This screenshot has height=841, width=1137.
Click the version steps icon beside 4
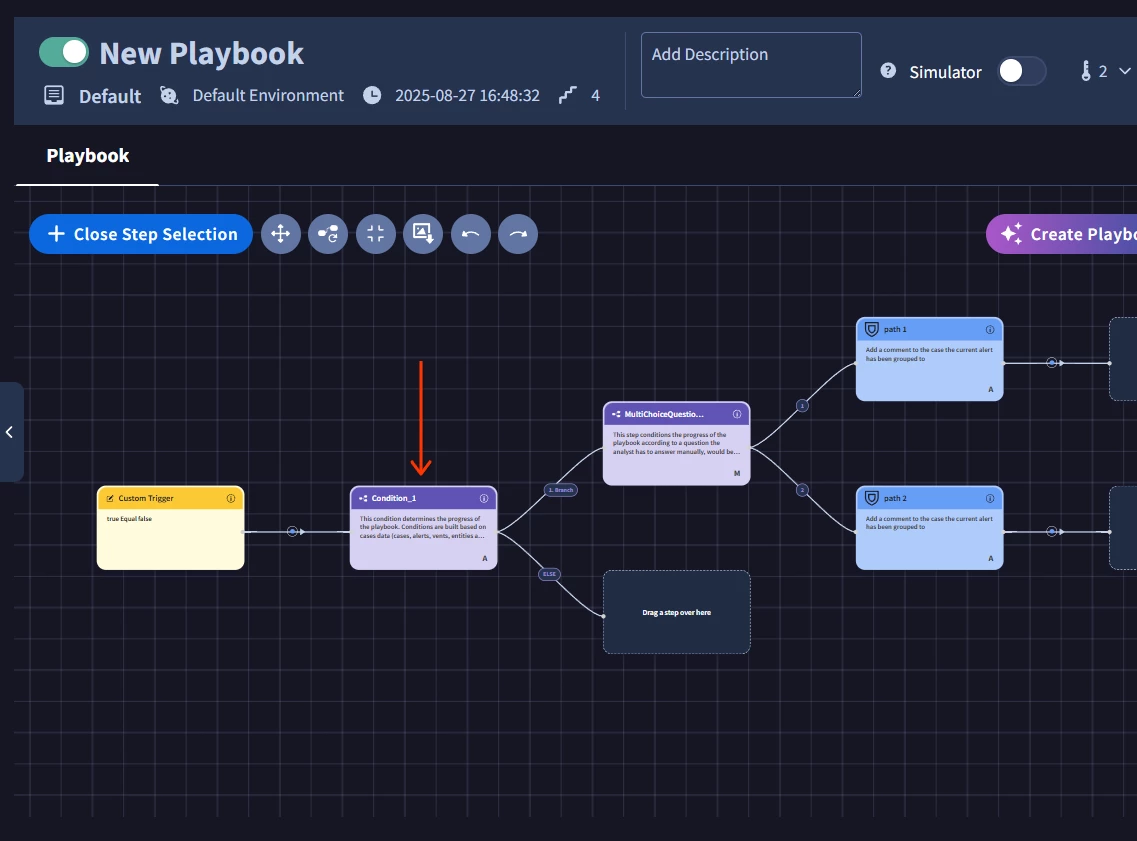[x=568, y=95]
